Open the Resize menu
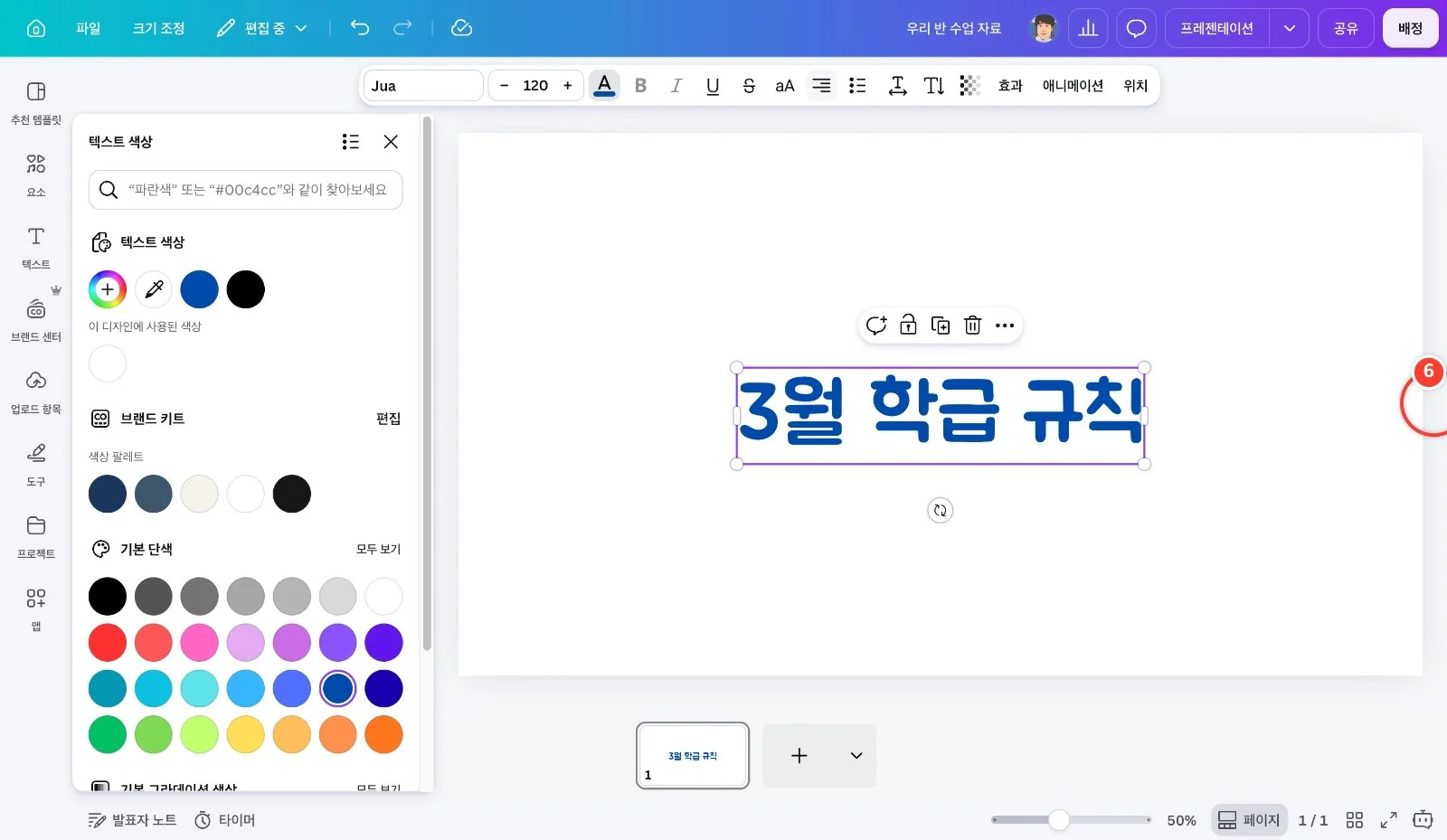Screen dimensions: 1447x840 (x=158, y=28)
